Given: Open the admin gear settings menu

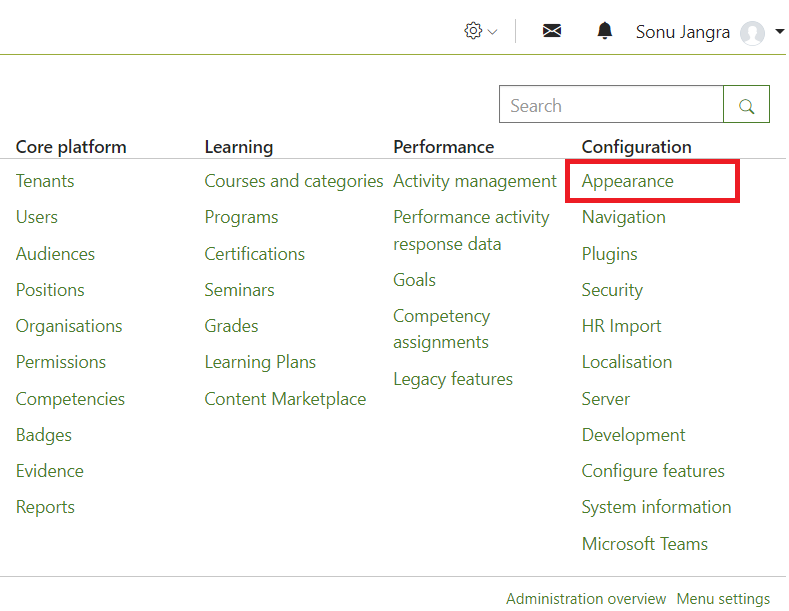Looking at the screenshot, I should [473, 31].
